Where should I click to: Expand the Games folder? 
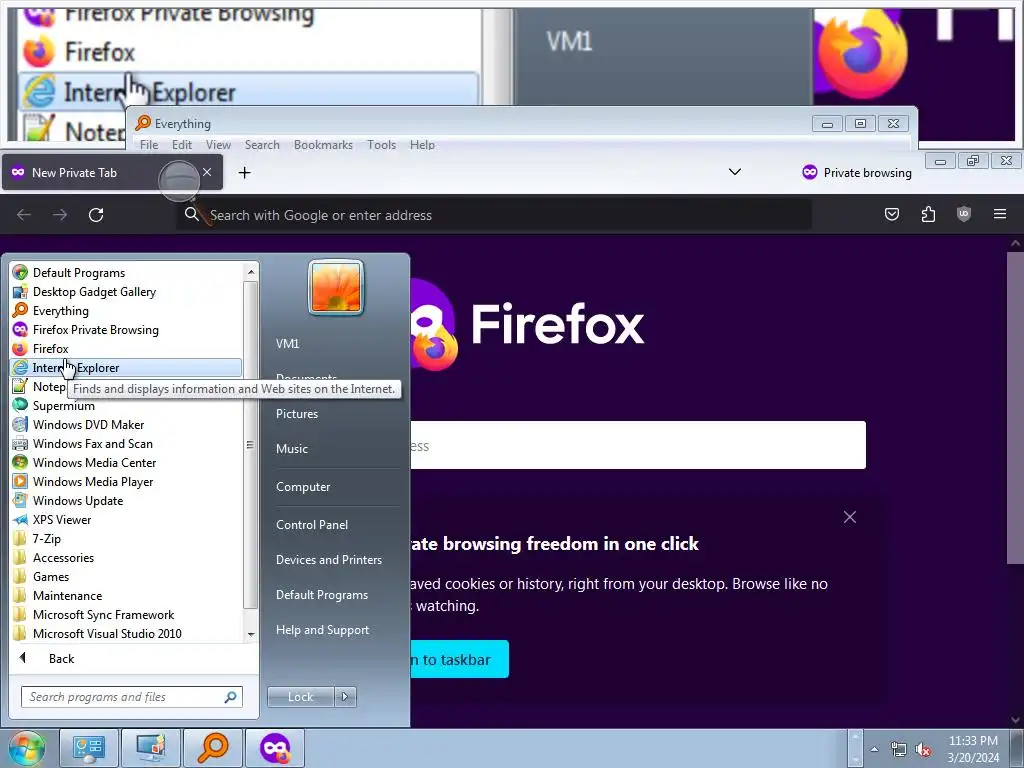(51, 576)
